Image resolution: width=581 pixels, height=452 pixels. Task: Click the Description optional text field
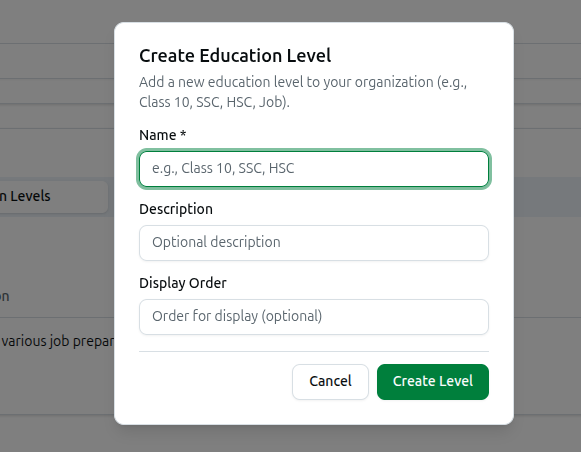[314, 243]
